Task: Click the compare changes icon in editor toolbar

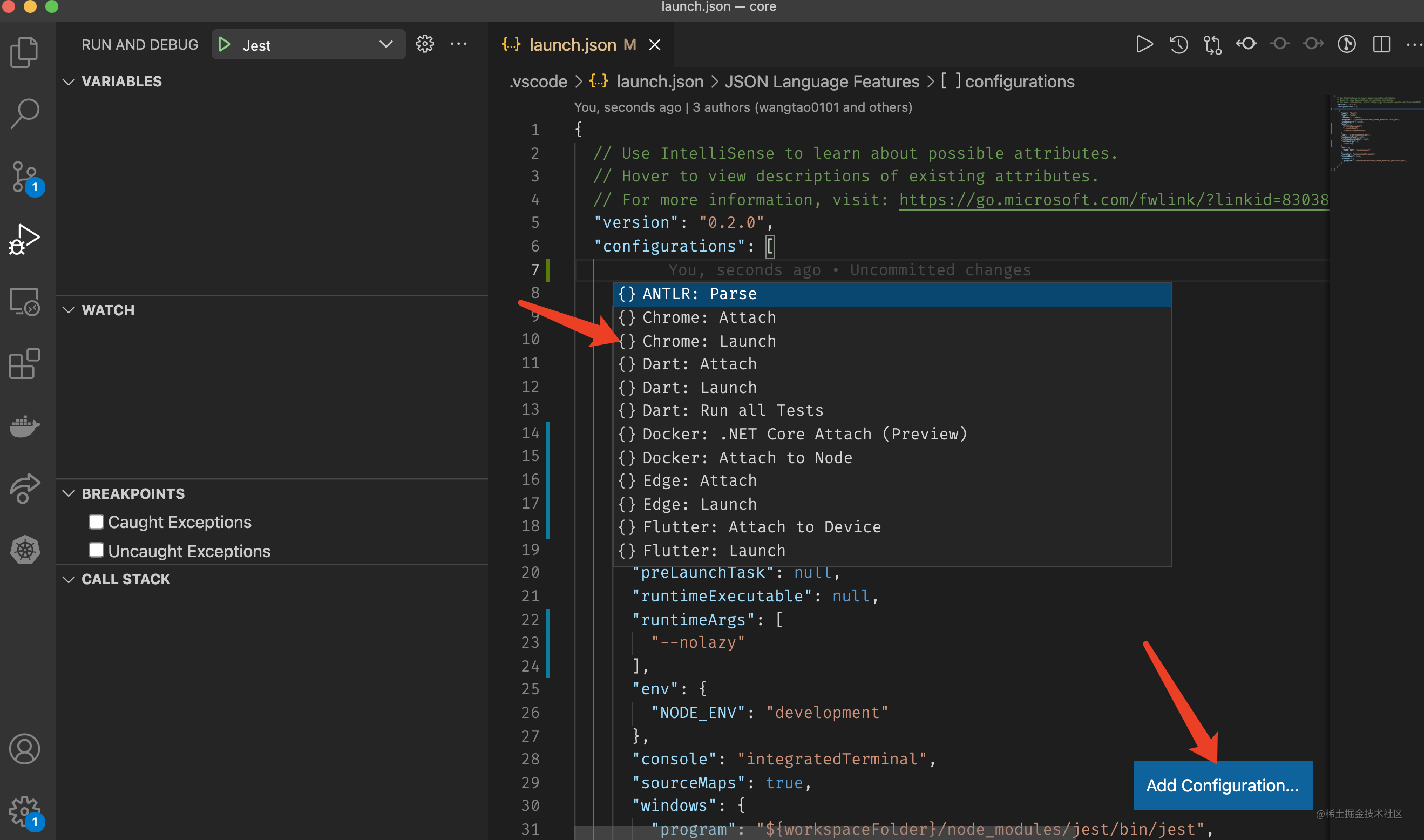Action: click(x=1212, y=45)
